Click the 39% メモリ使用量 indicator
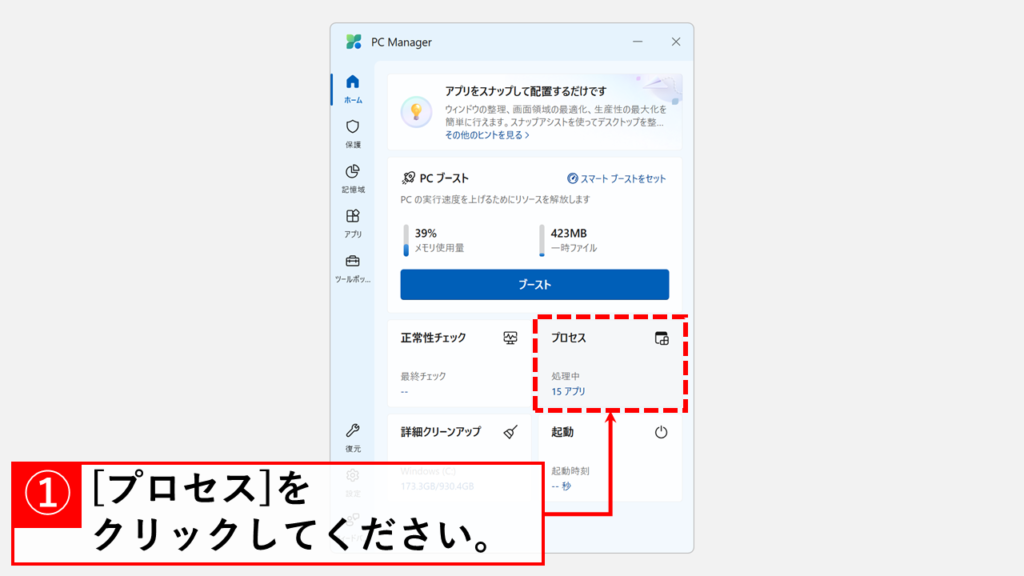This screenshot has height=576, width=1024. (434, 240)
